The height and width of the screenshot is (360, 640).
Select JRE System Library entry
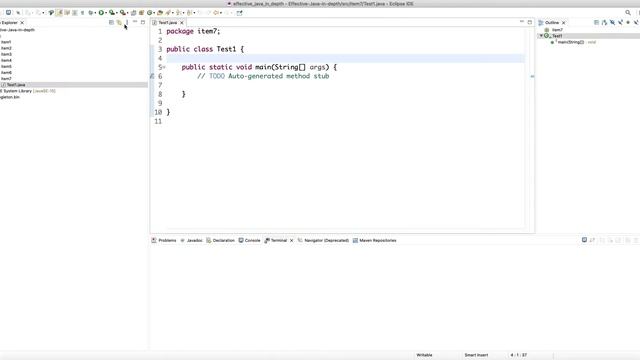click(x=28, y=91)
